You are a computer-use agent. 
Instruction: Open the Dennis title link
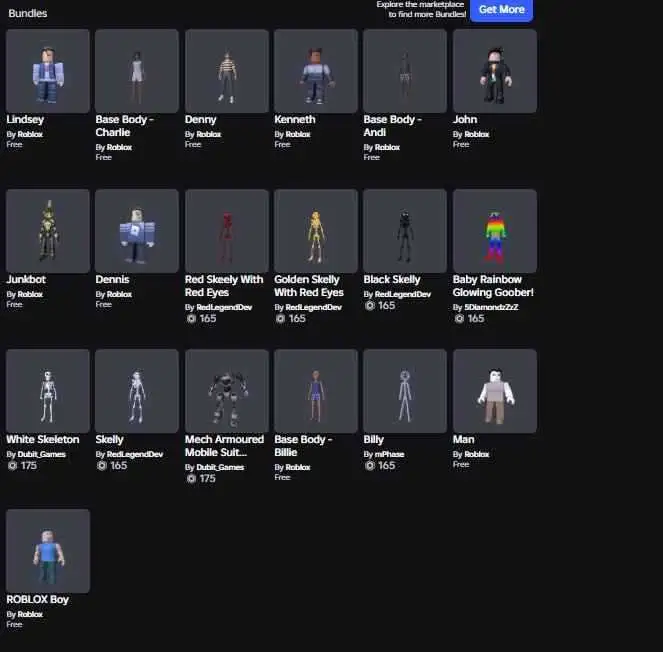pyautogui.click(x=112, y=279)
